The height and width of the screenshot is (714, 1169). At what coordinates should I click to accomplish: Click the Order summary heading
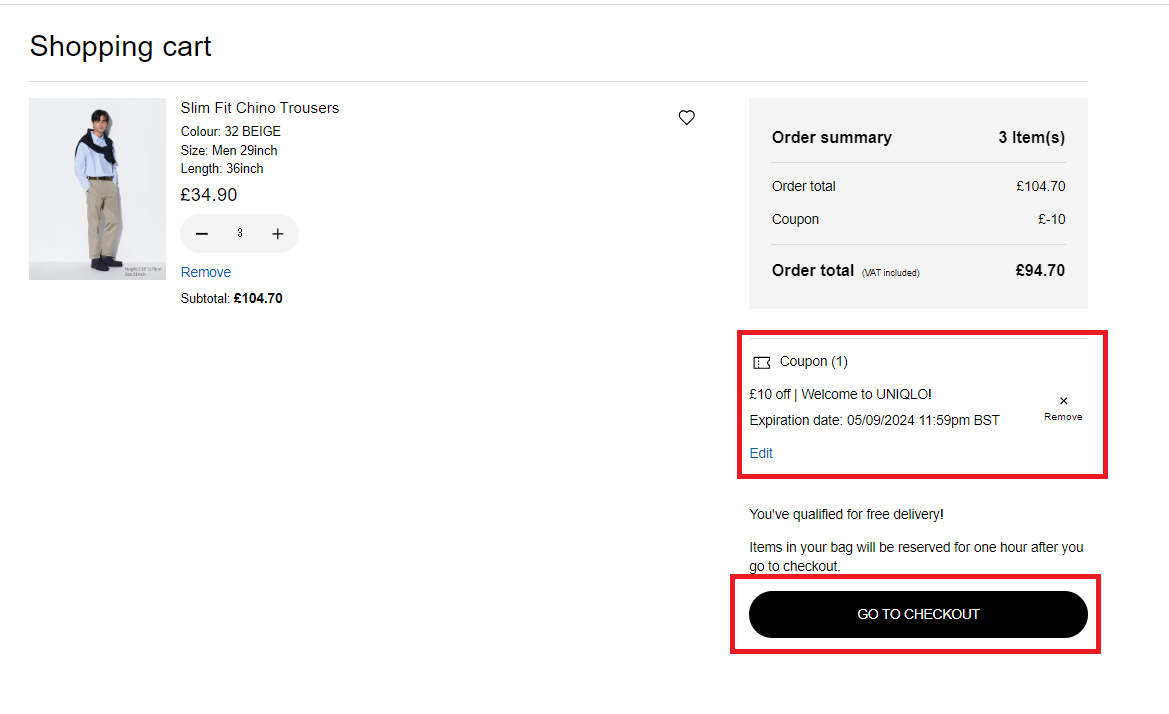click(x=831, y=138)
